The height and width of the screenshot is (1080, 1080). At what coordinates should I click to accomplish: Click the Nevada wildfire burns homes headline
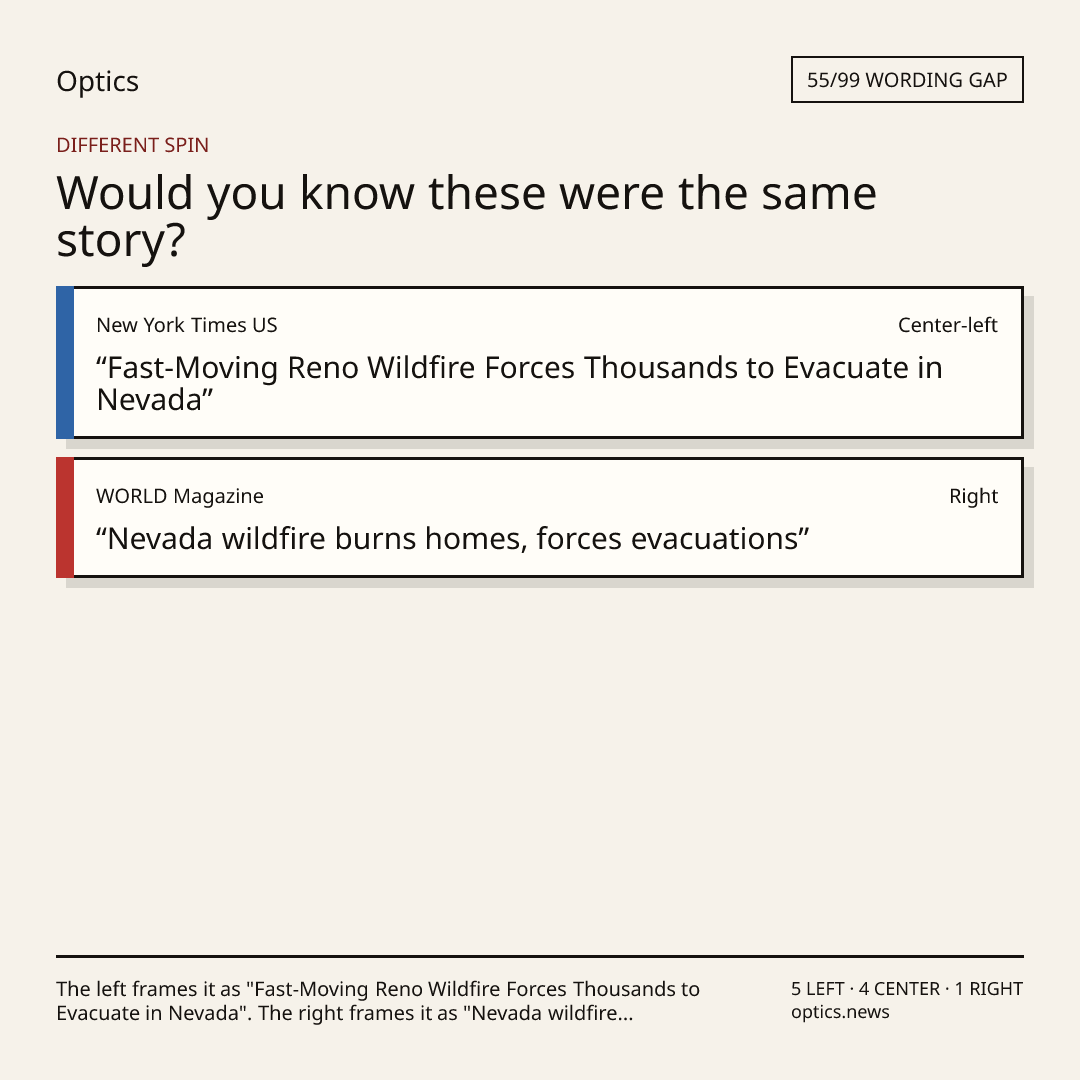[x=453, y=539]
